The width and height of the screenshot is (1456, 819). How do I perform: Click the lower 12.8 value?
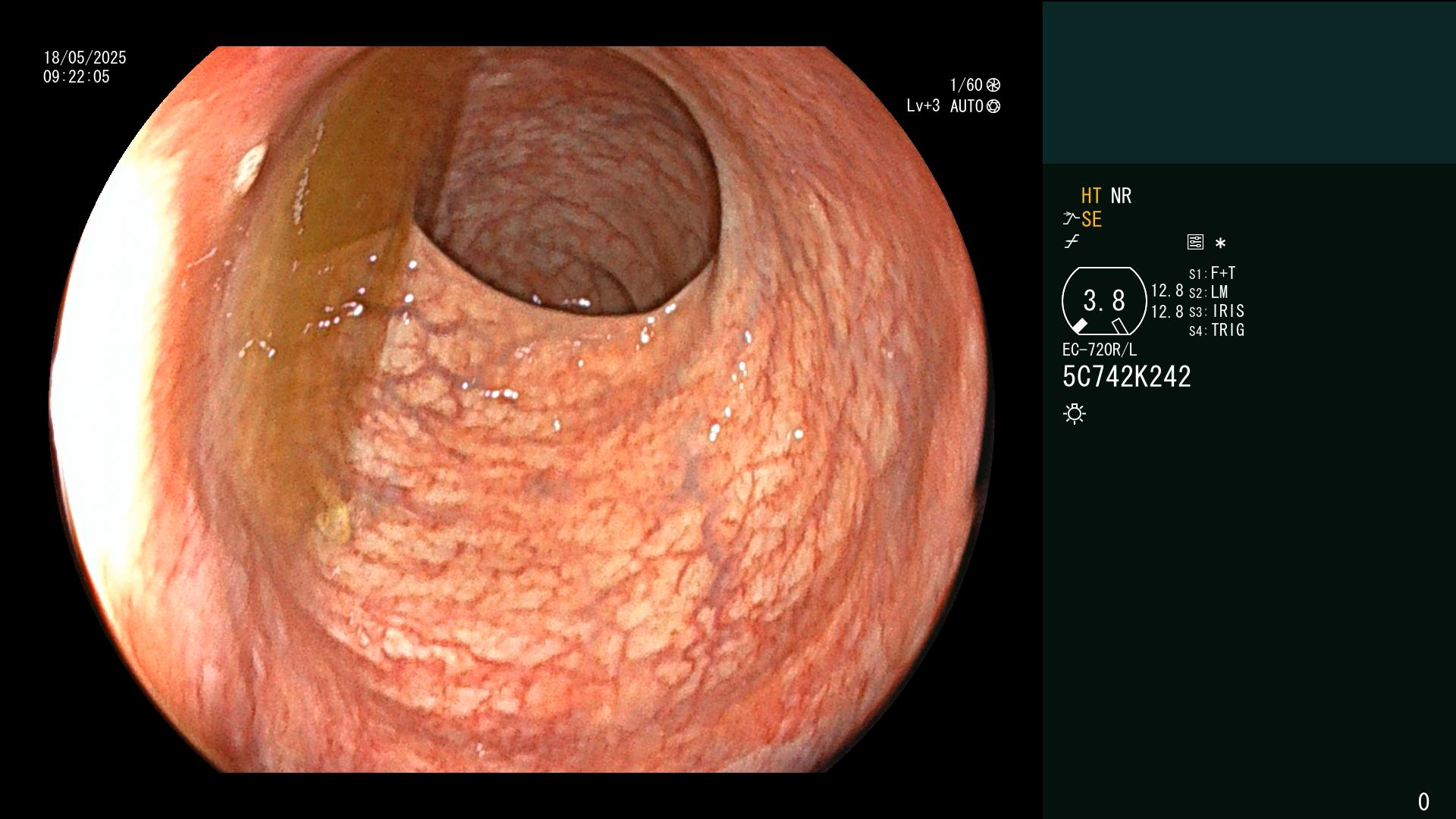1167,312
